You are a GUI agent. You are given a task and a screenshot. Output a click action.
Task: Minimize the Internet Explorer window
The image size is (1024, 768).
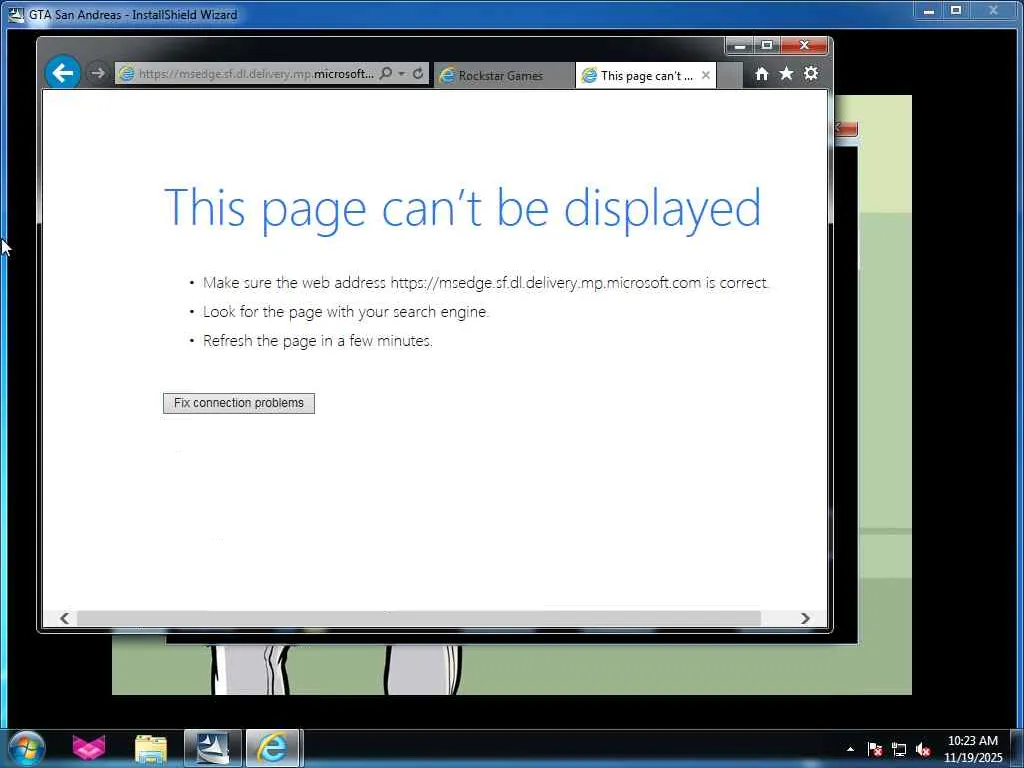740,45
